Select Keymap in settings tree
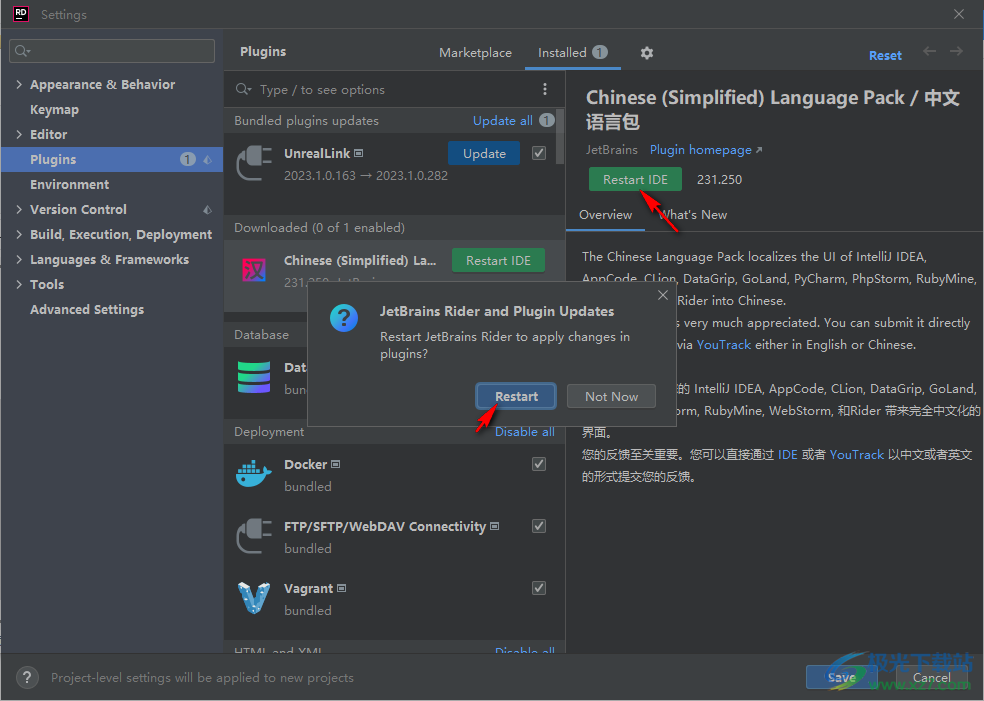 55,109
